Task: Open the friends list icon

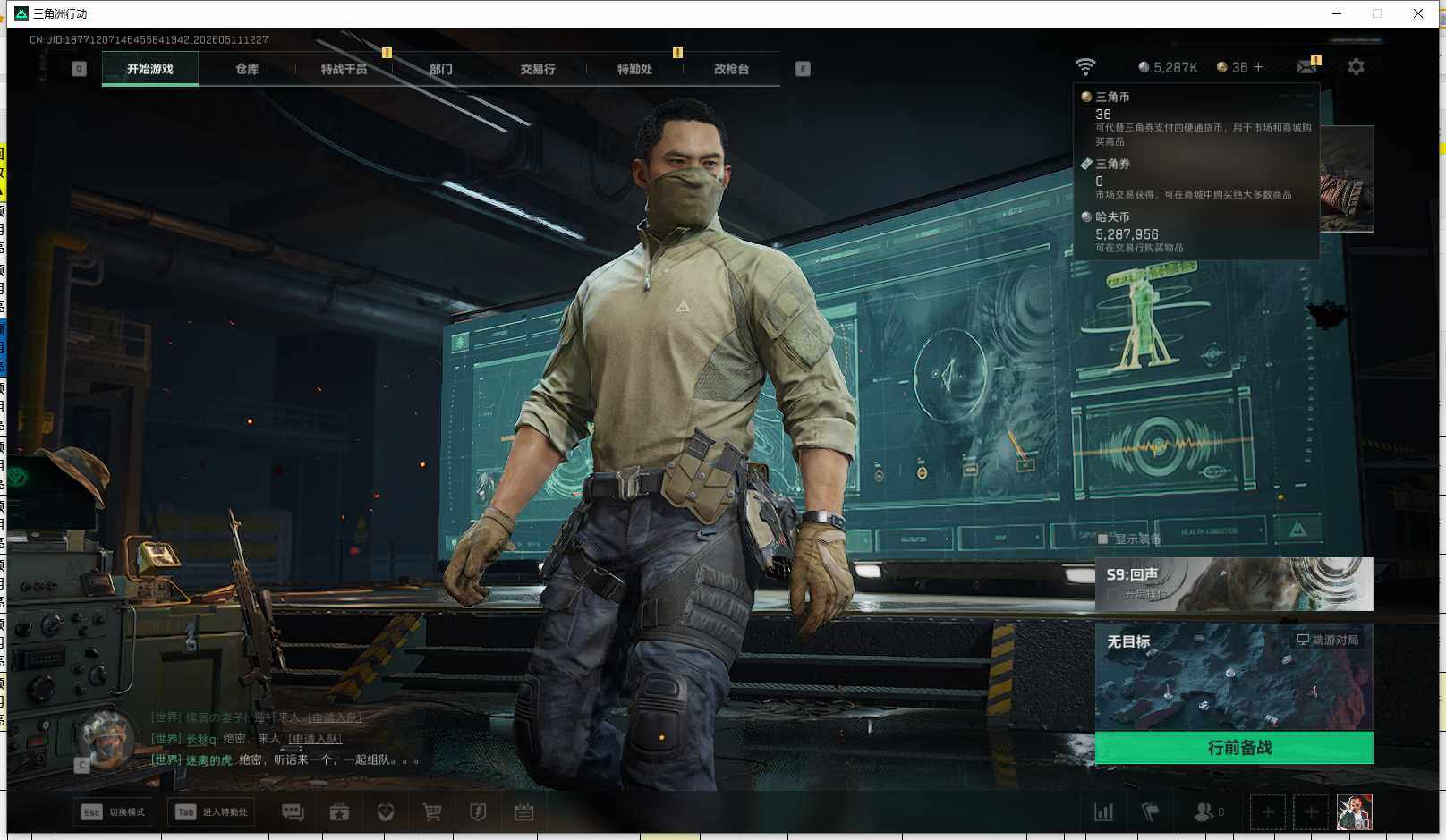Action: point(1204,812)
